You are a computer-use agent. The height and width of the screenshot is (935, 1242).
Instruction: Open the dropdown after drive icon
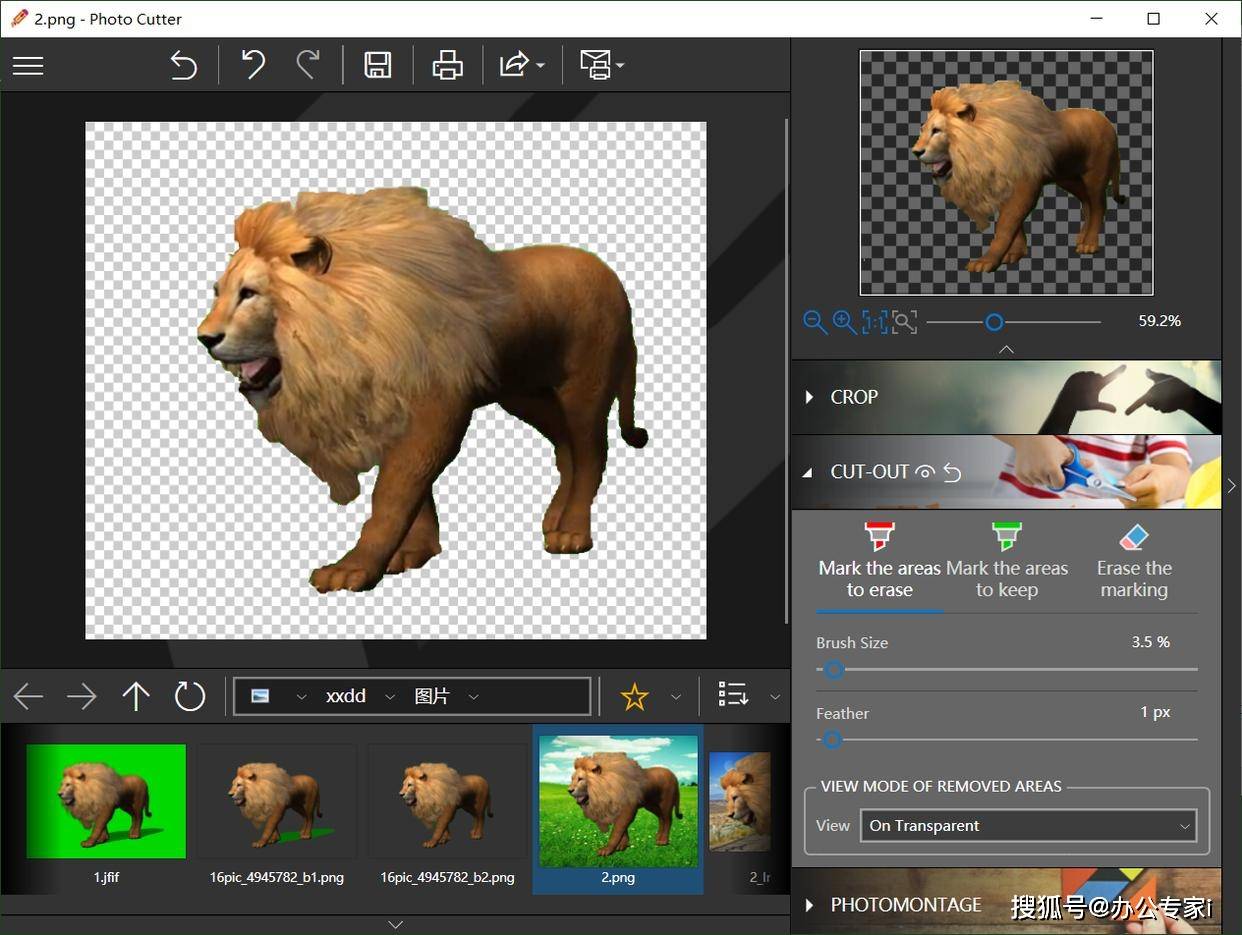pyautogui.click(x=301, y=697)
